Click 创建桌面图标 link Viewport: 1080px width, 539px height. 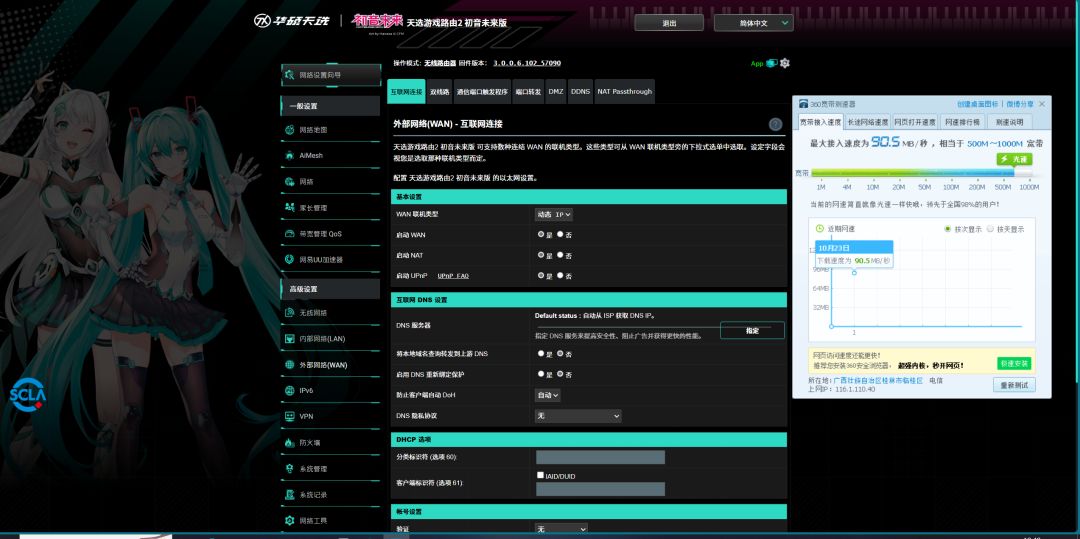[x=977, y=104]
